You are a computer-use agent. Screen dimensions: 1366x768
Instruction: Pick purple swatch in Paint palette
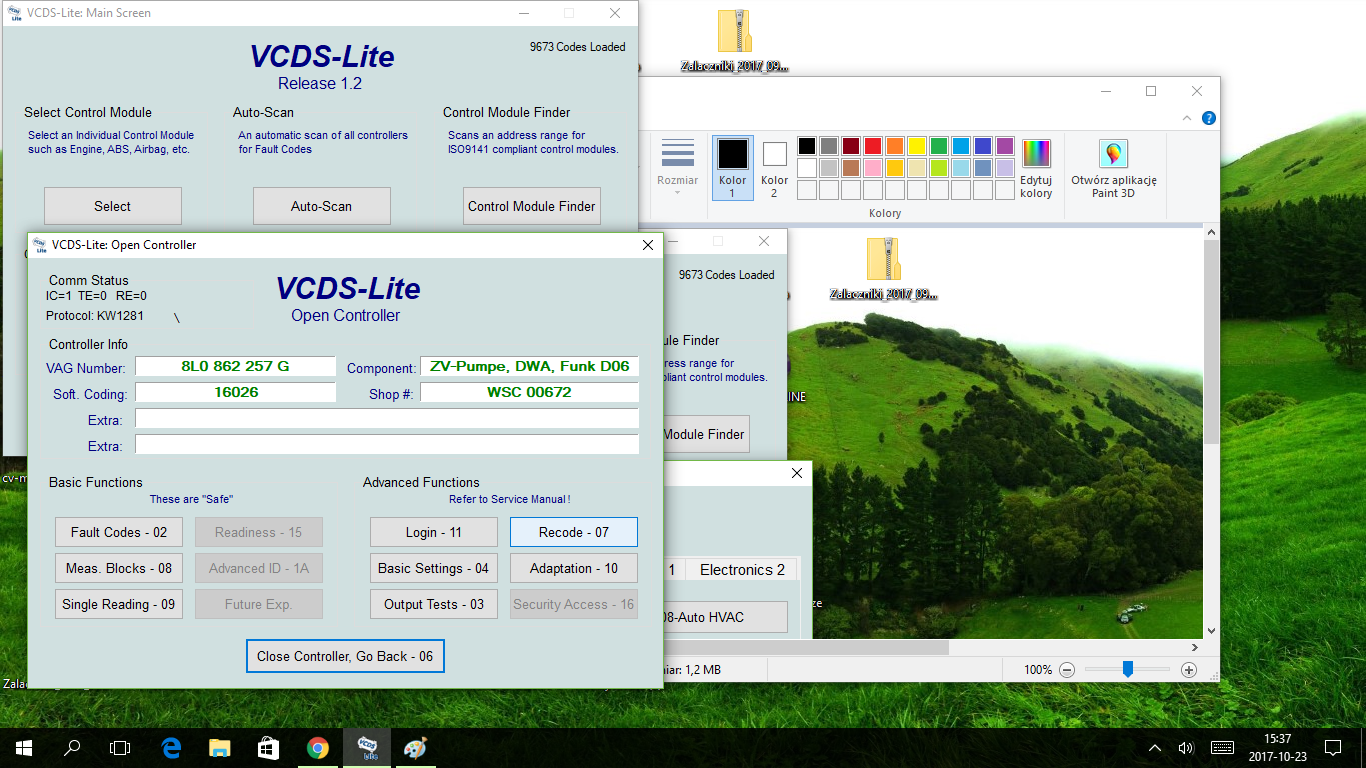[1004, 146]
